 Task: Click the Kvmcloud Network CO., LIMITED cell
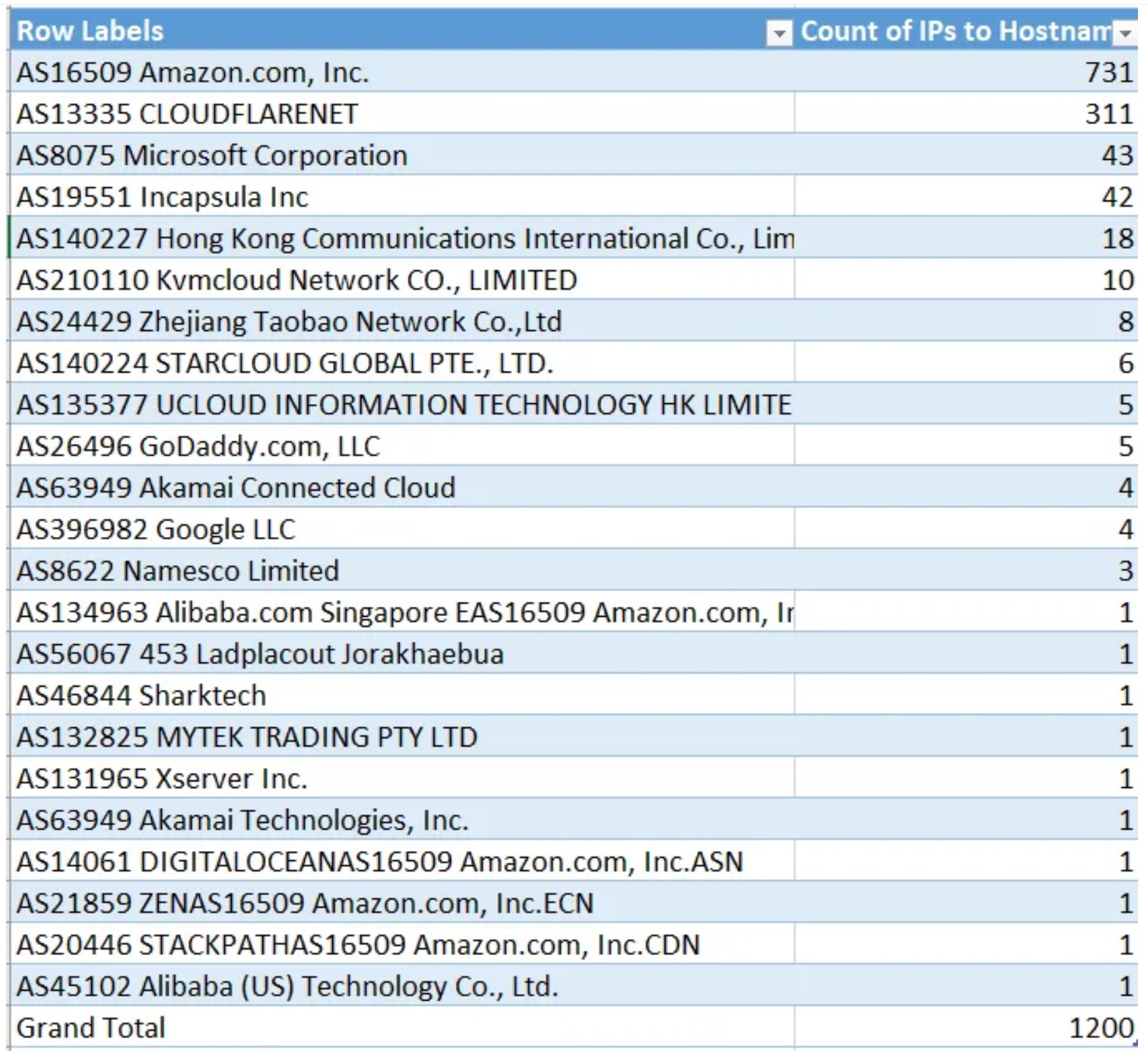click(297, 281)
